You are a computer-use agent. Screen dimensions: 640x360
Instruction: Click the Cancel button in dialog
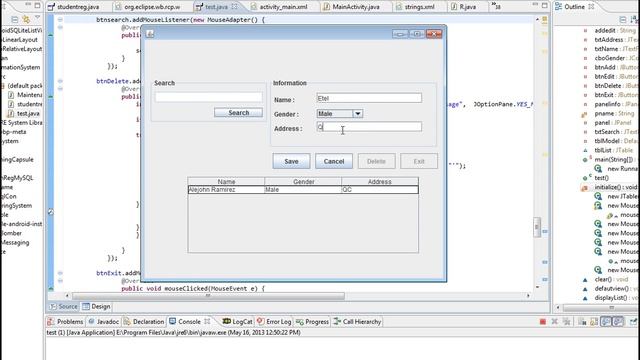(334, 161)
